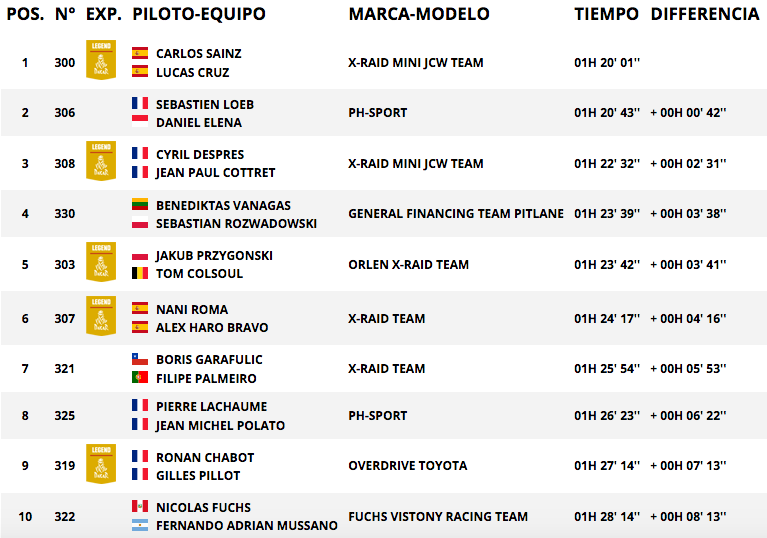This screenshot has width=767, height=538.
Task: Click the Belgian flag beside Tom Colsoul
Action: [140, 273]
